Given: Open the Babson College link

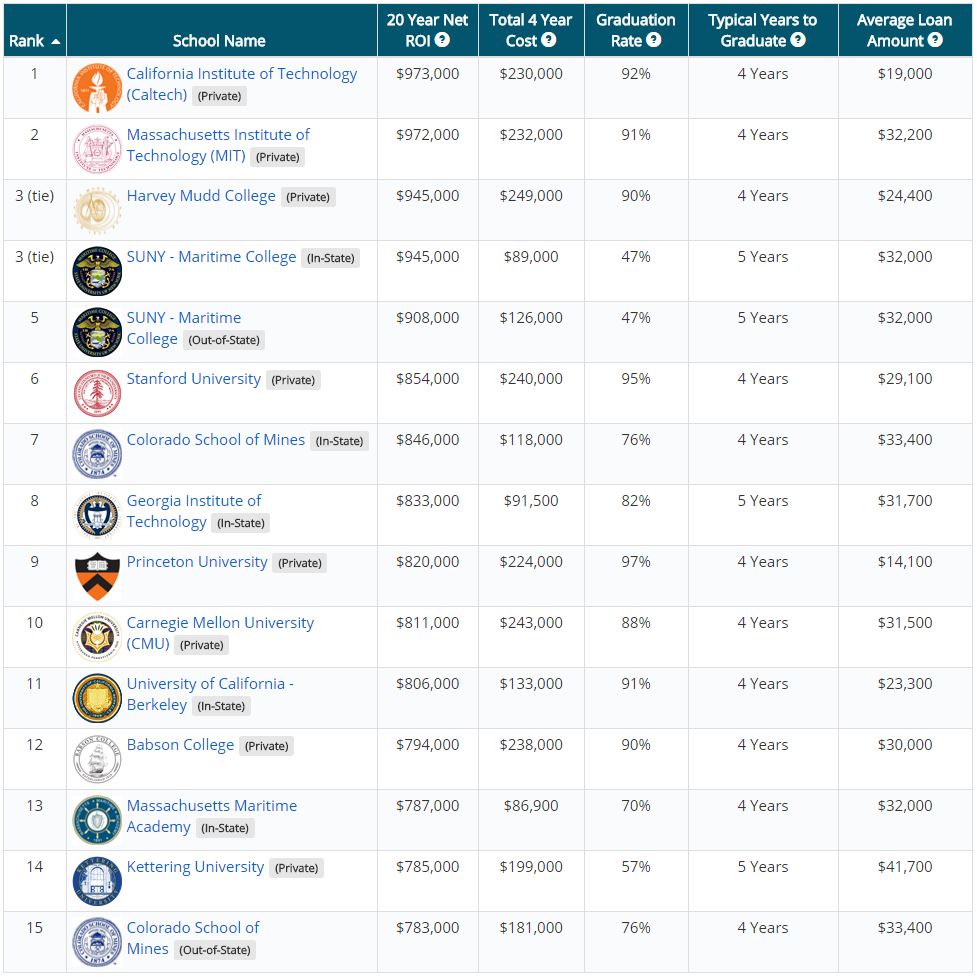Looking at the screenshot, I should [x=180, y=745].
